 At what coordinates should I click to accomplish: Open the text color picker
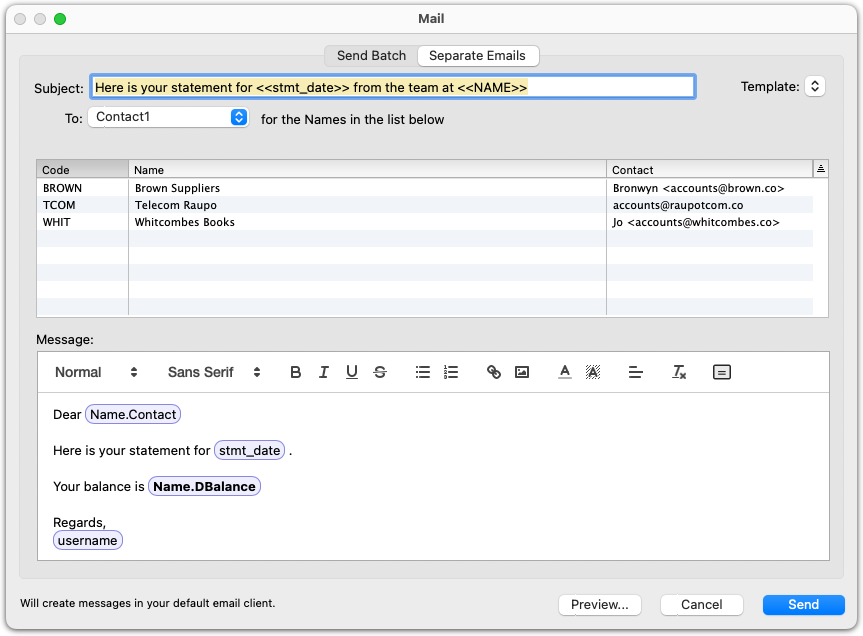(x=565, y=372)
